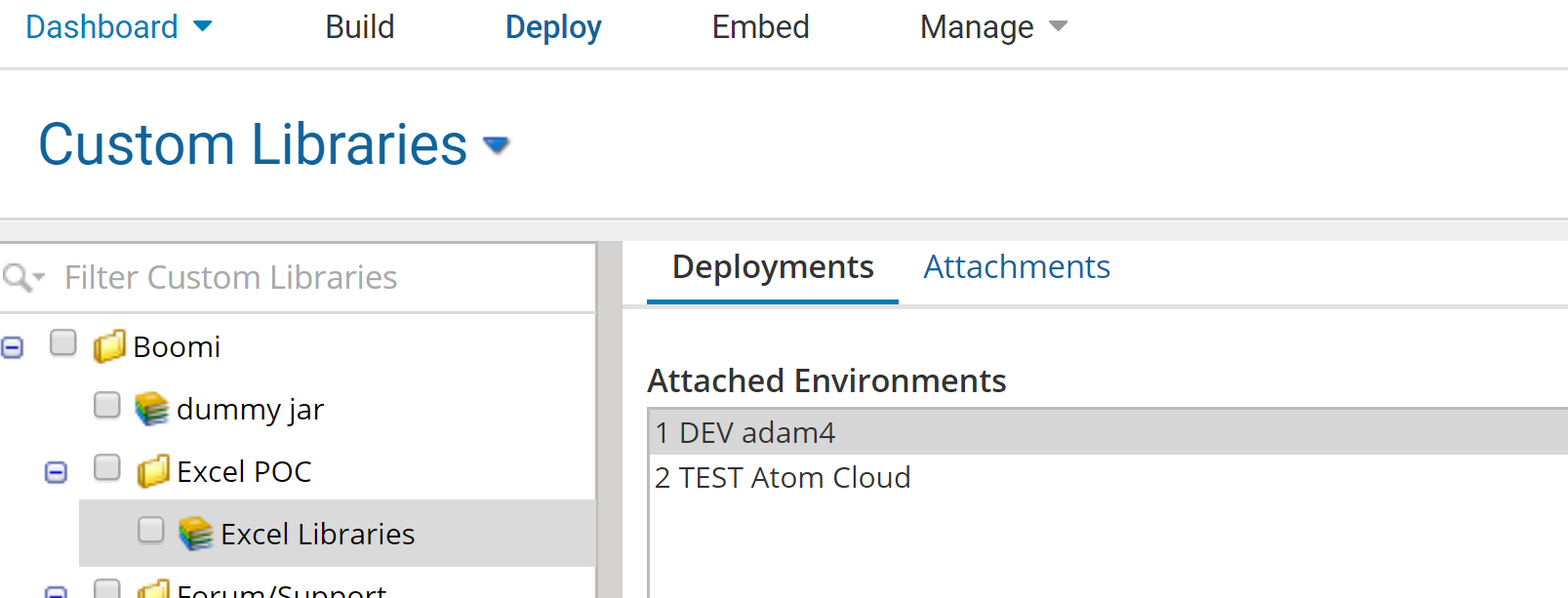Click the Excel POC folder icon
The image size is (1568, 598).
[x=153, y=471]
